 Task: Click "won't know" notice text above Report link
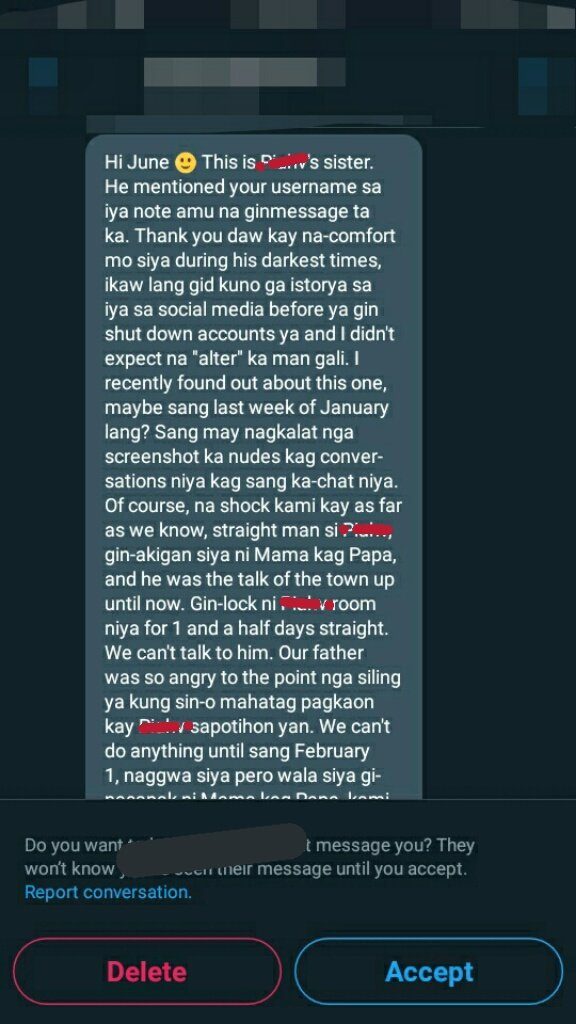coord(69,869)
